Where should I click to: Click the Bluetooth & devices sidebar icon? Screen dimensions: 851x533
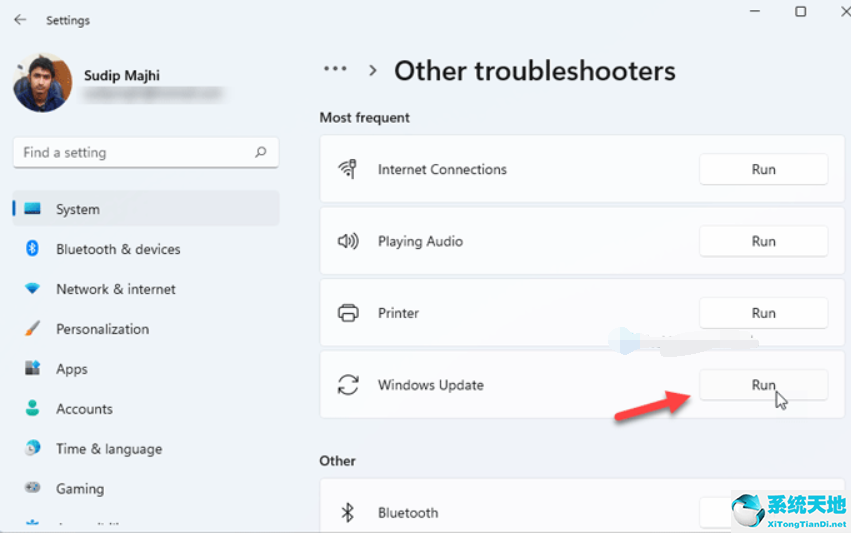point(32,249)
